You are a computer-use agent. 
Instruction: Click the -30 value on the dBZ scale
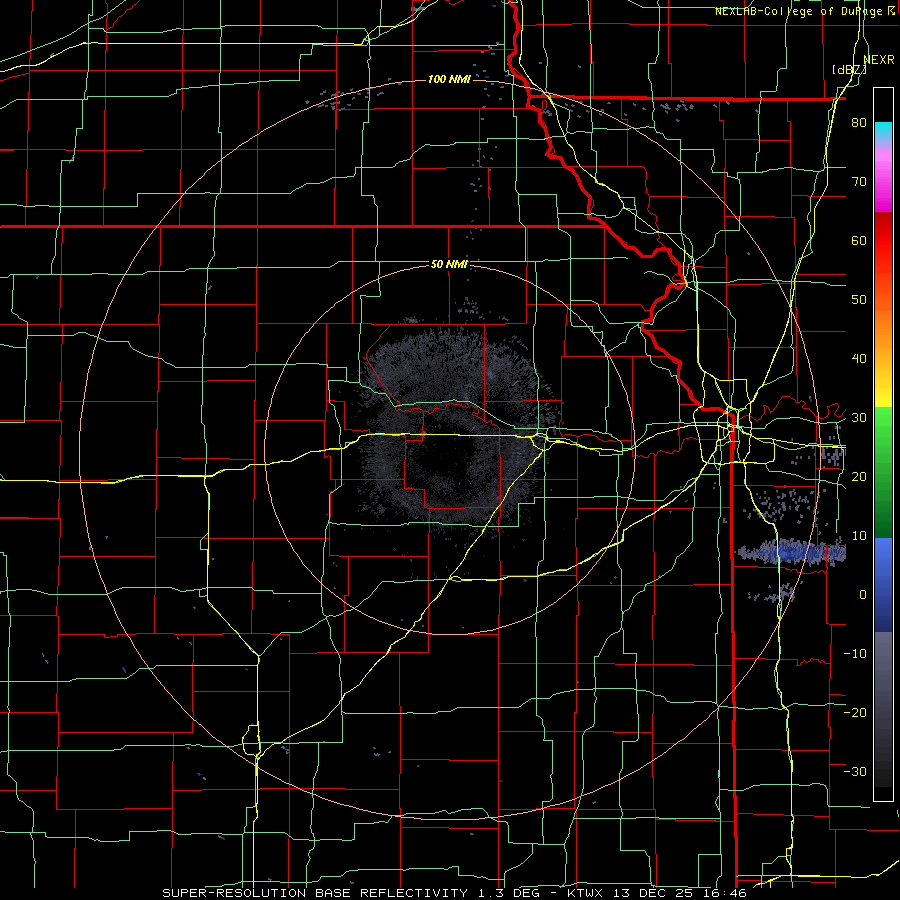tap(855, 771)
